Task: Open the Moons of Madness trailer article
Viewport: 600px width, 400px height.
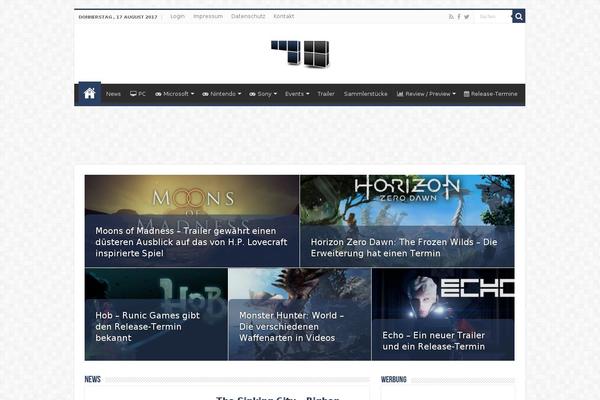Action: click(192, 221)
